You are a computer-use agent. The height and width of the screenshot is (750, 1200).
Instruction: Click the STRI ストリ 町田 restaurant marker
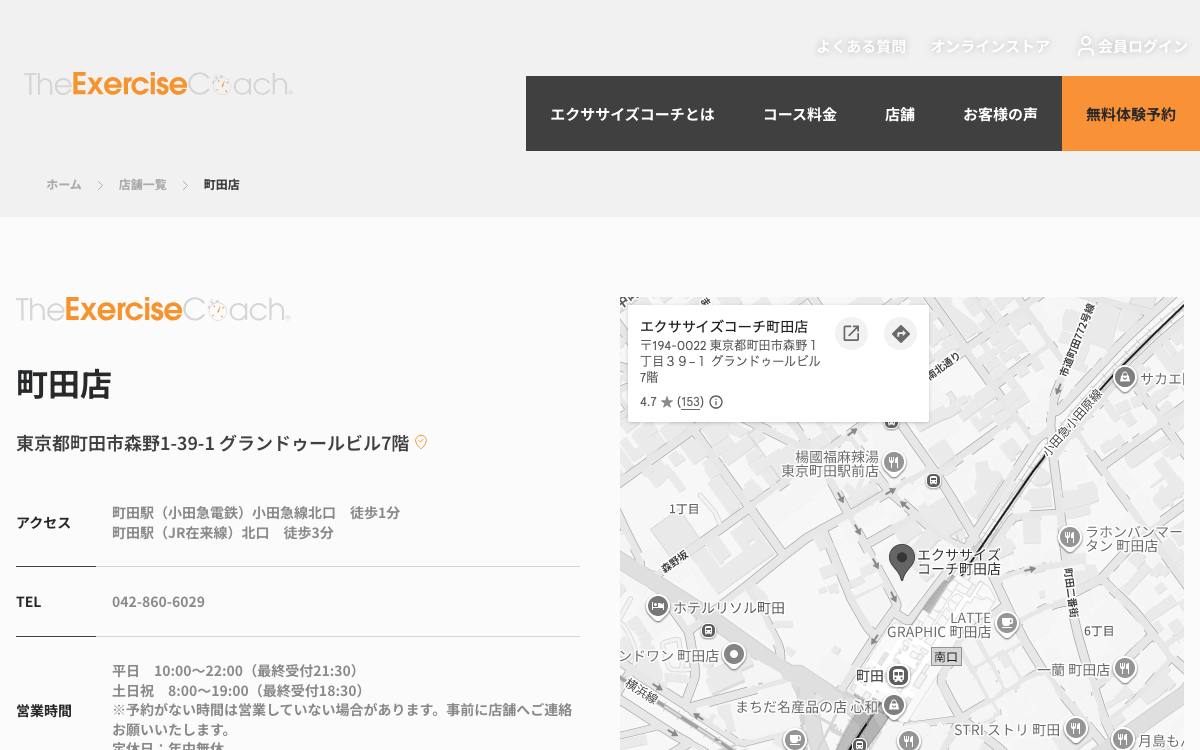click(1075, 729)
